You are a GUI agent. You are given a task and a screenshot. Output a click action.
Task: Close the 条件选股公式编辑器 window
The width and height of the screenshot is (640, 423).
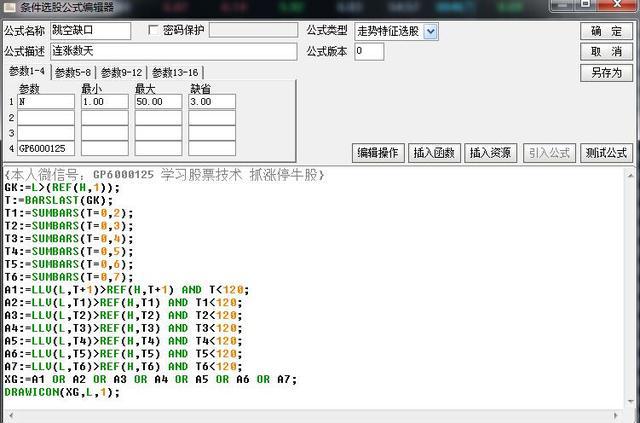tap(617, 4)
